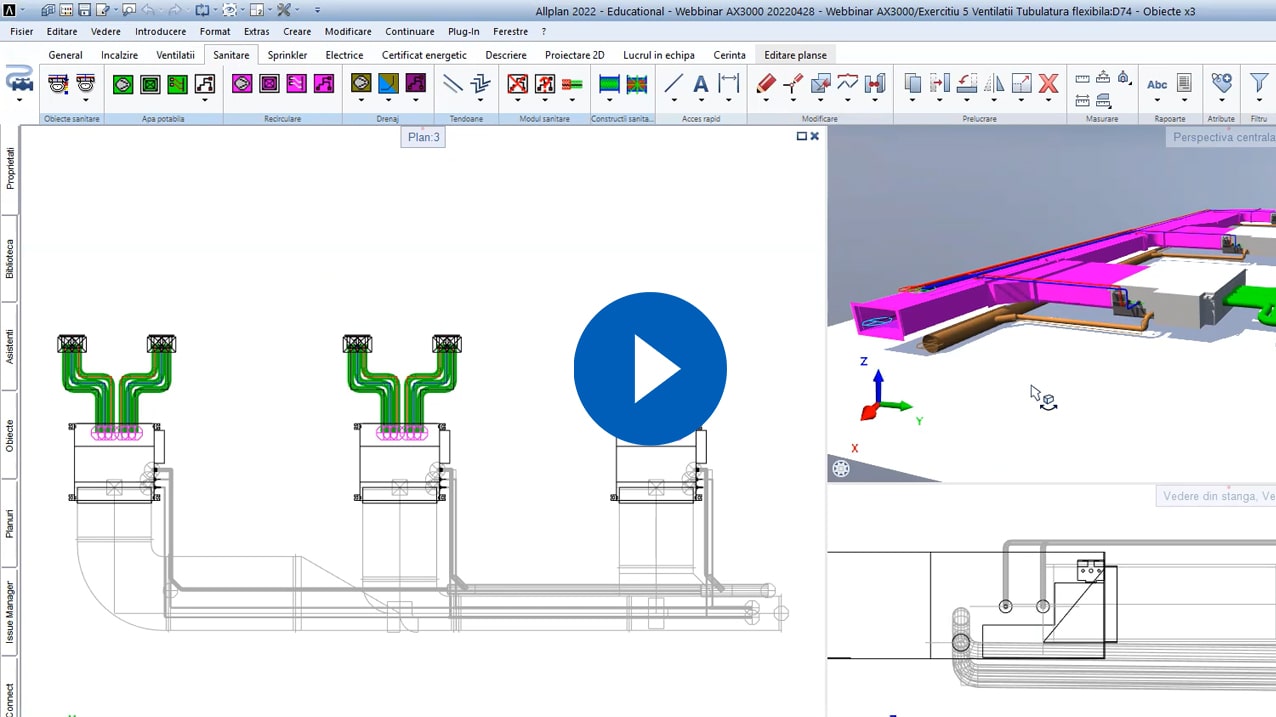Click the olive Drenaj component icon
Image resolution: width=1276 pixels, height=717 pixels.
(361, 84)
